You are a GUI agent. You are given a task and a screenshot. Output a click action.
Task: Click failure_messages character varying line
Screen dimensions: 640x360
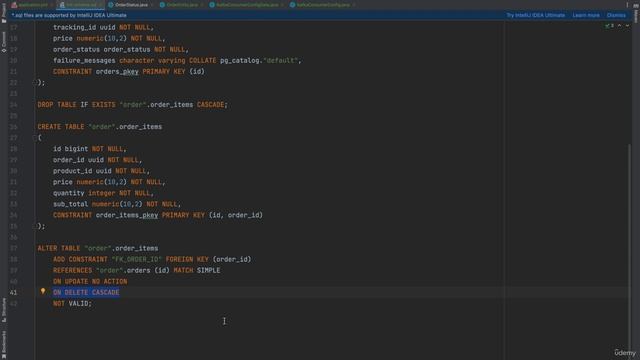click(177, 60)
